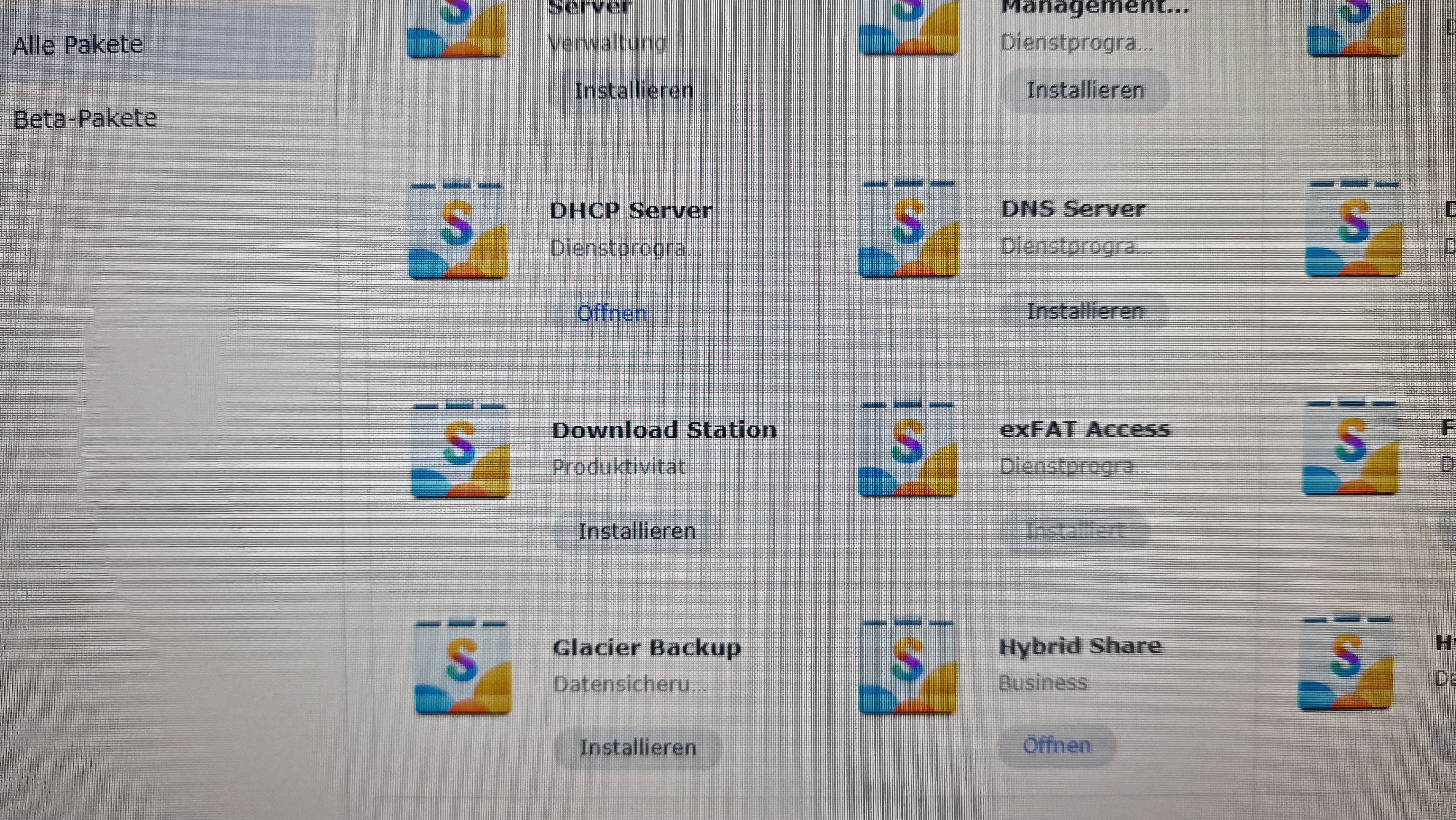Image resolution: width=1456 pixels, height=820 pixels.
Task: Click the Glacier Backup title text
Action: [646, 648]
